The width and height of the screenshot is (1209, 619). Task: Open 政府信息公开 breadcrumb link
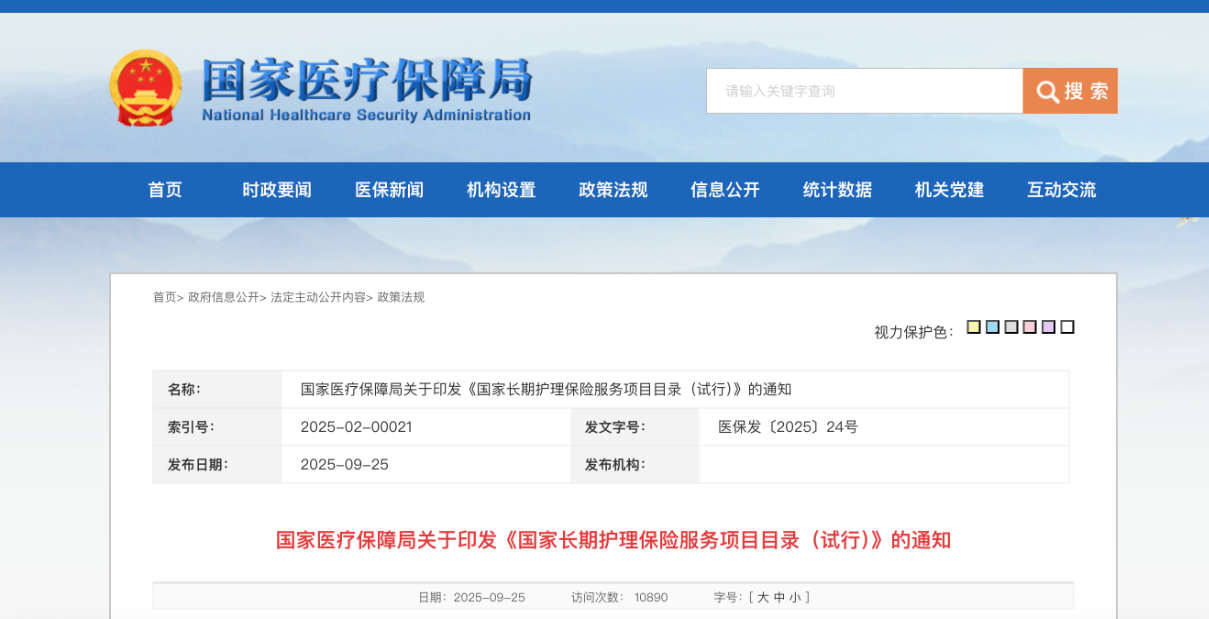point(223,297)
